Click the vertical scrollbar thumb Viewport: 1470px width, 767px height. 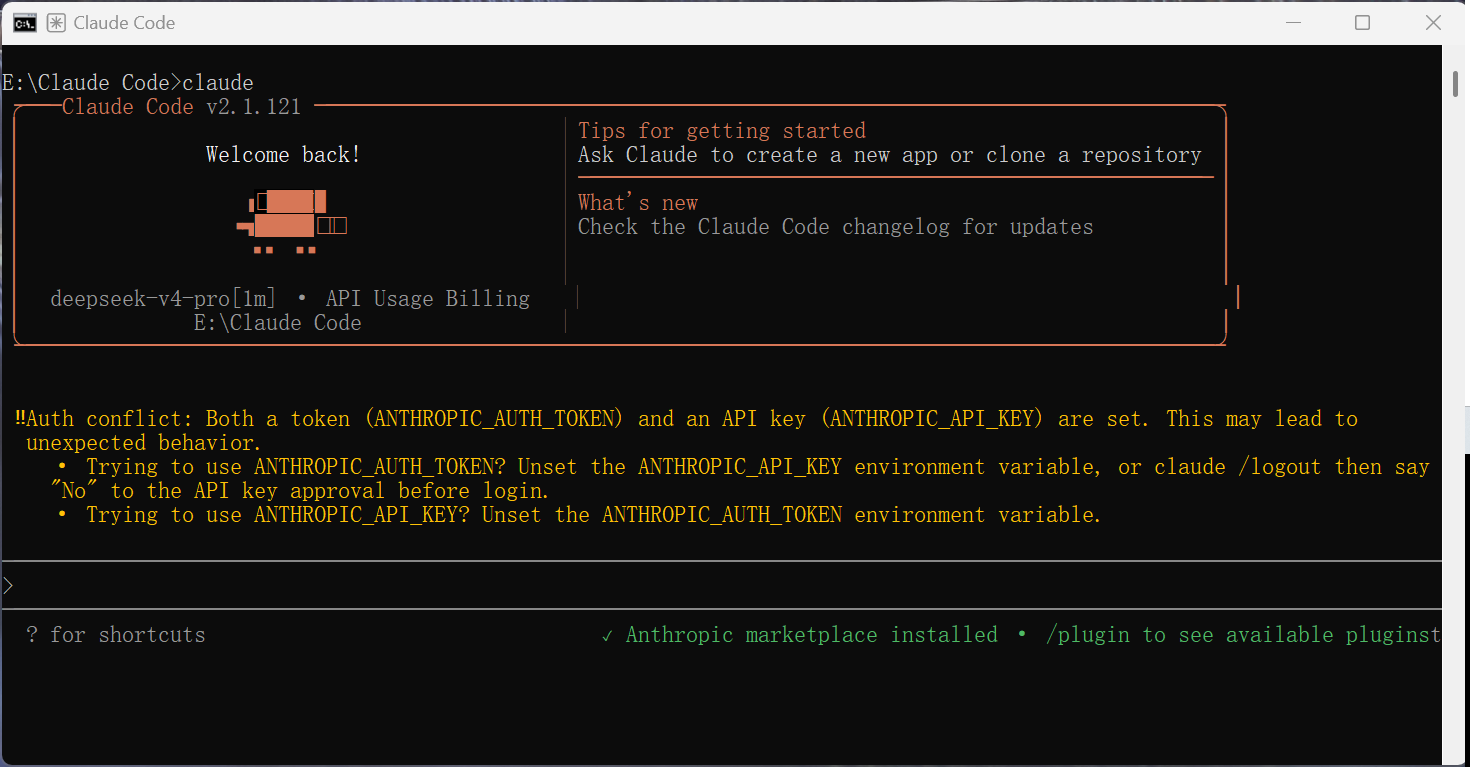[1456, 83]
